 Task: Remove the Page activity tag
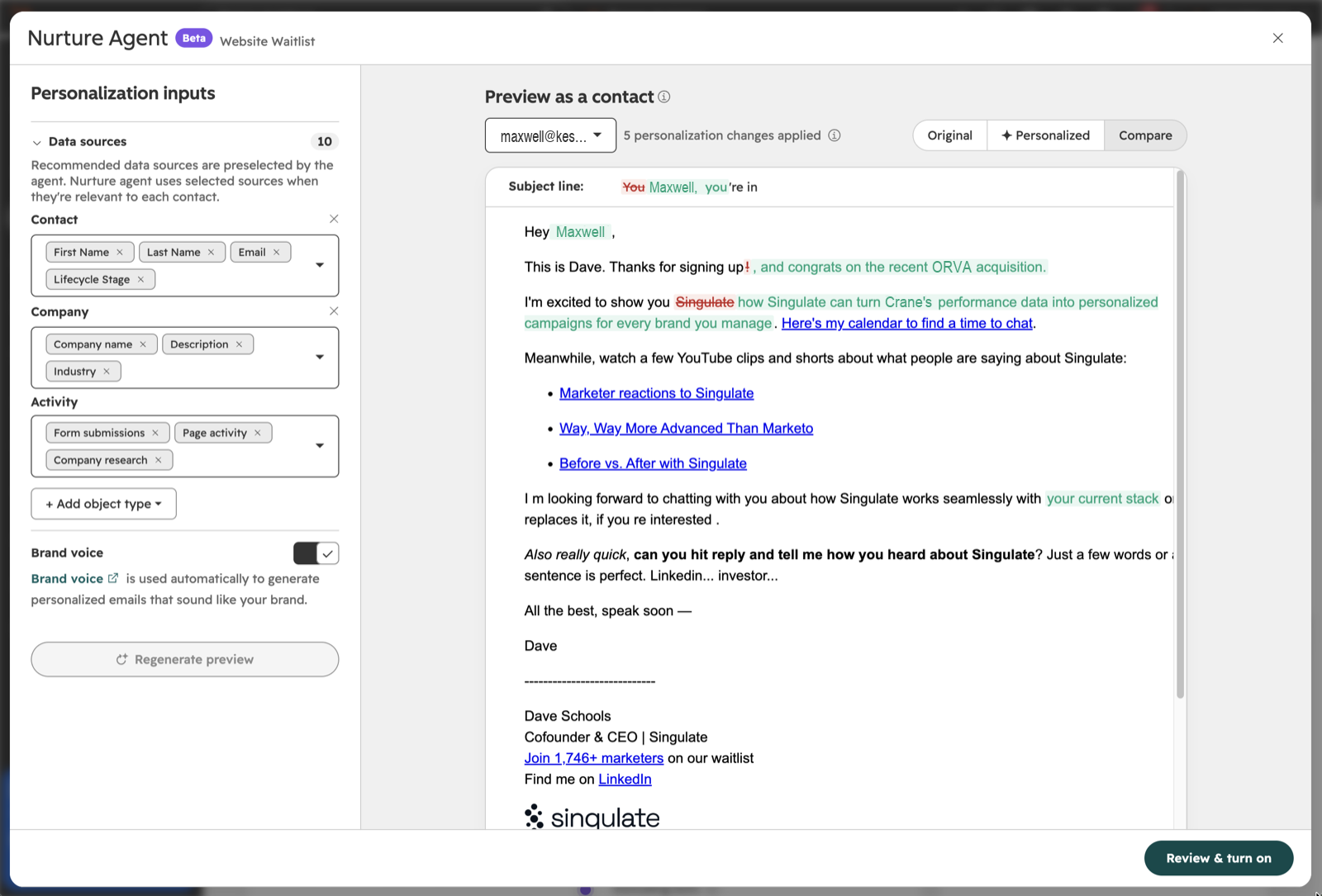[258, 433]
